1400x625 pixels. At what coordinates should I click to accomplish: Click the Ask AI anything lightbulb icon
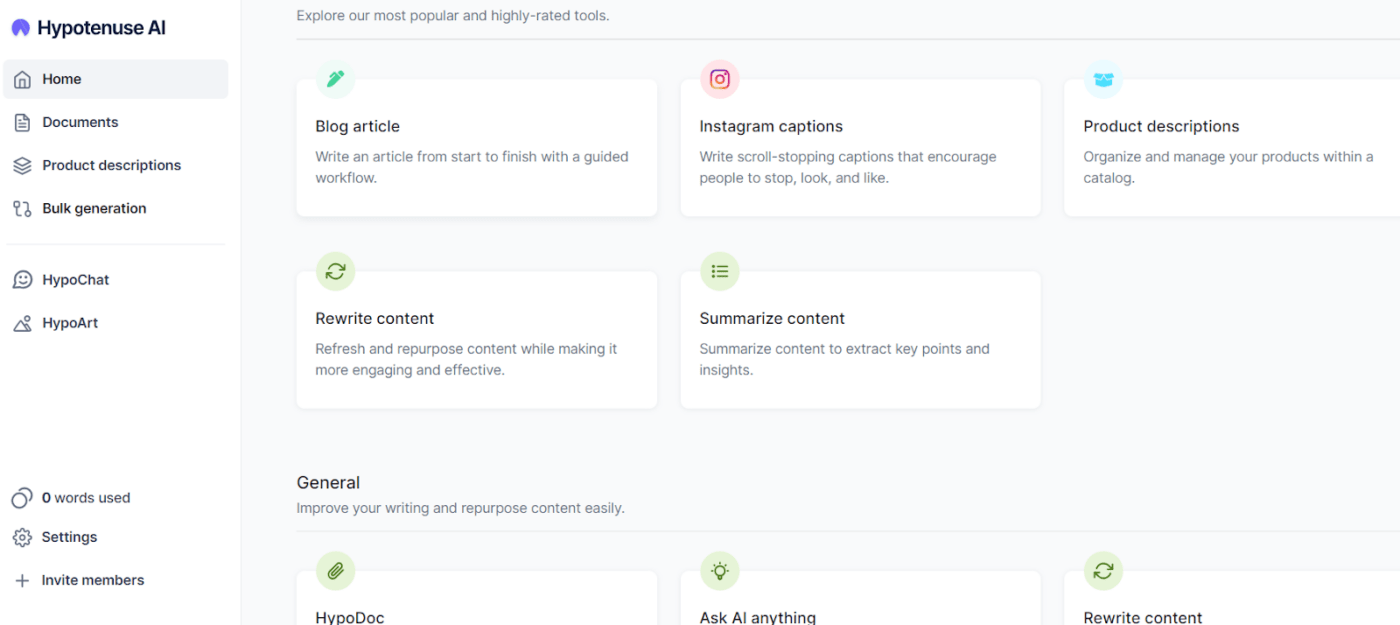(x=720, y=571)
